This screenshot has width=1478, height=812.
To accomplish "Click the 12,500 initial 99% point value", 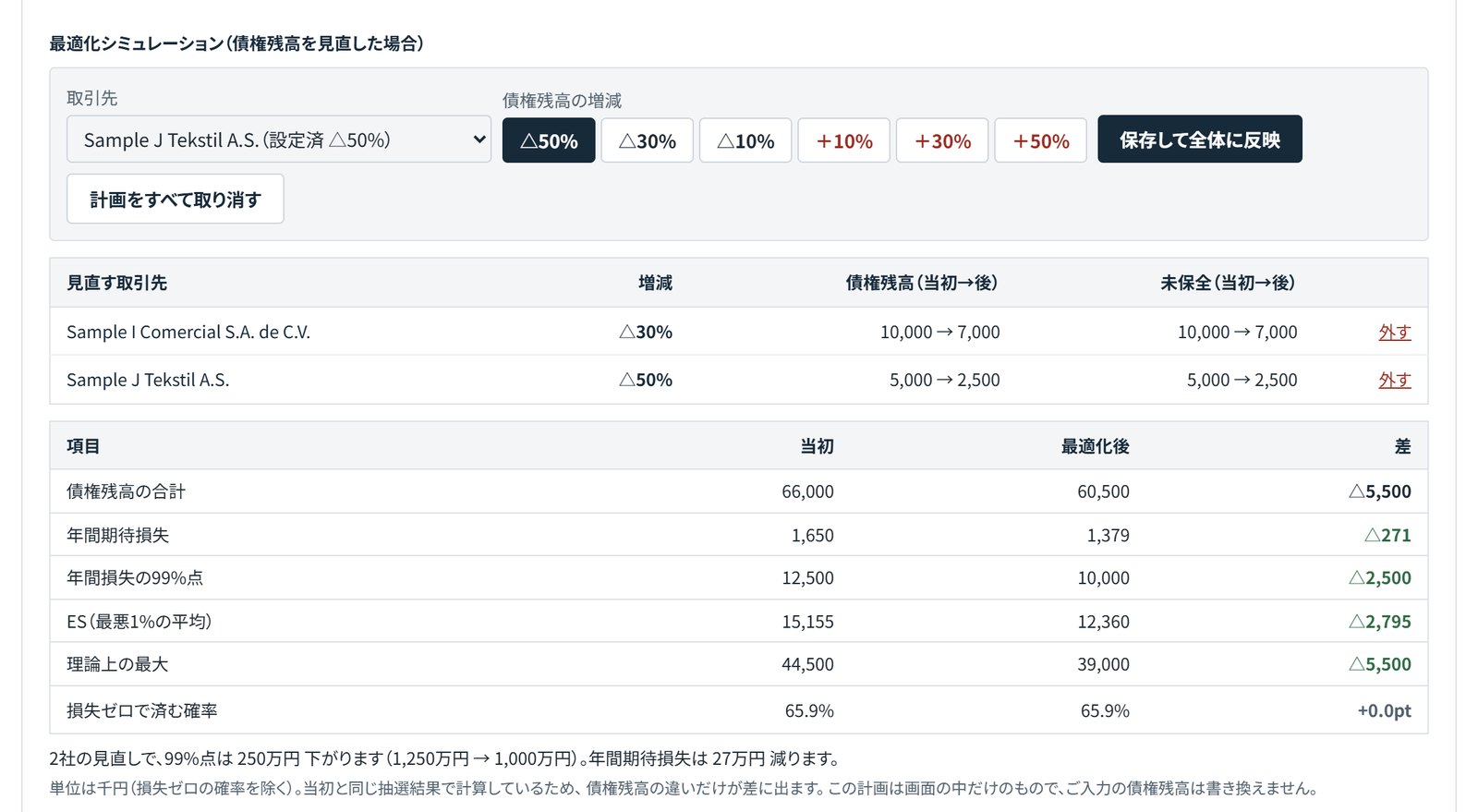I will click(807, 577).
